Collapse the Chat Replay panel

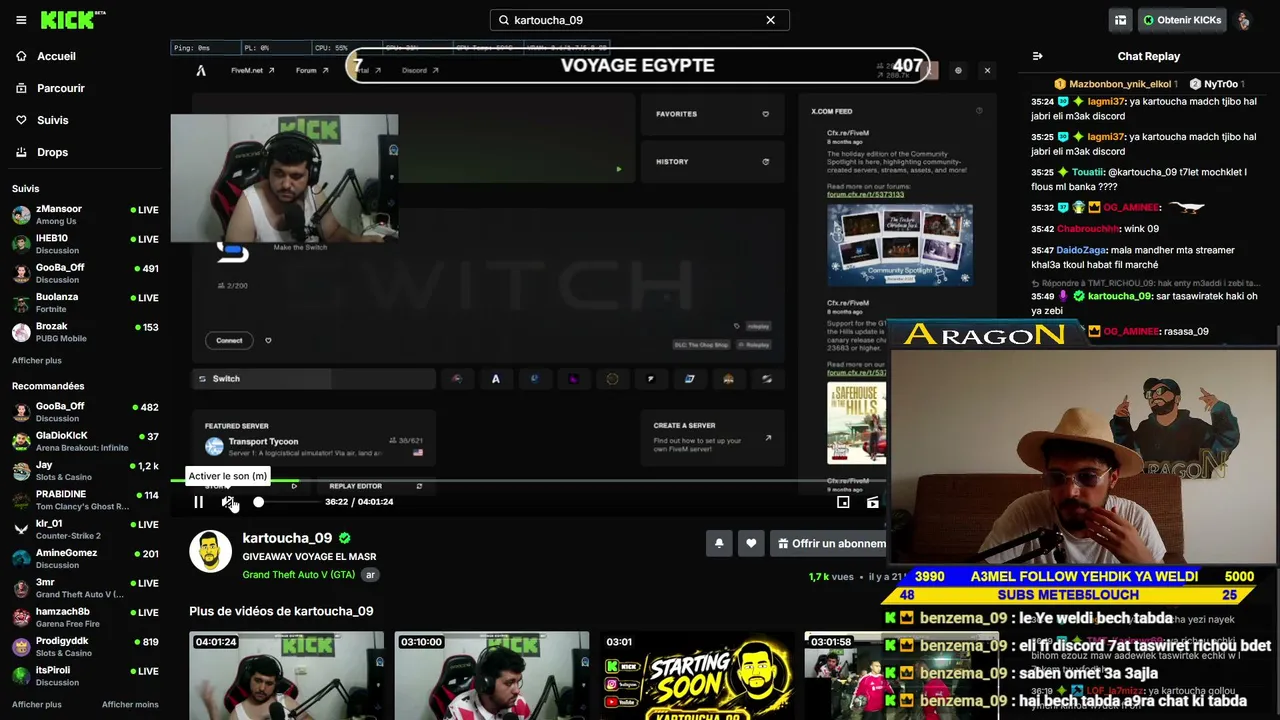coord(1037,56)
